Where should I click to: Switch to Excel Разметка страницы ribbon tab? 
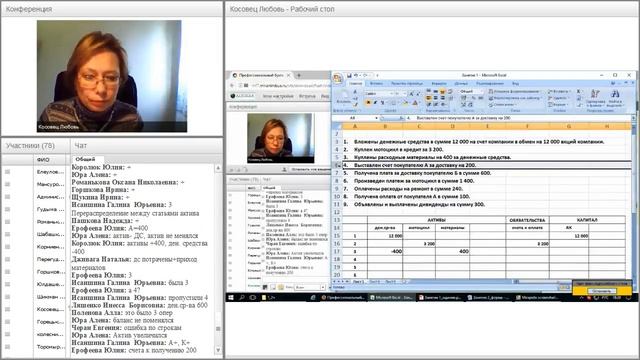point(407,84)
